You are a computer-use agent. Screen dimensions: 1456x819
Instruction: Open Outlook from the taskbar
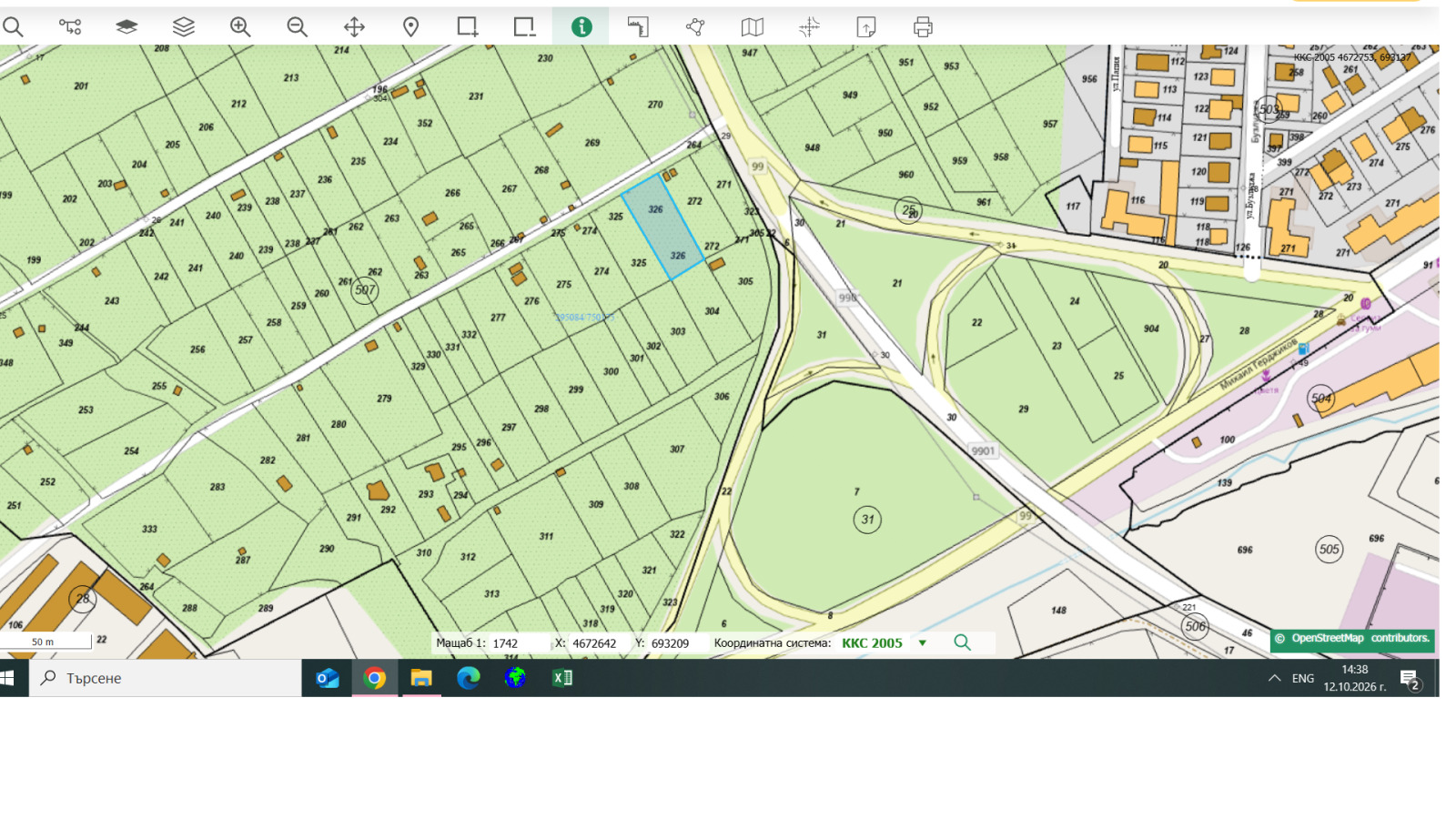(x=328, y=678)
